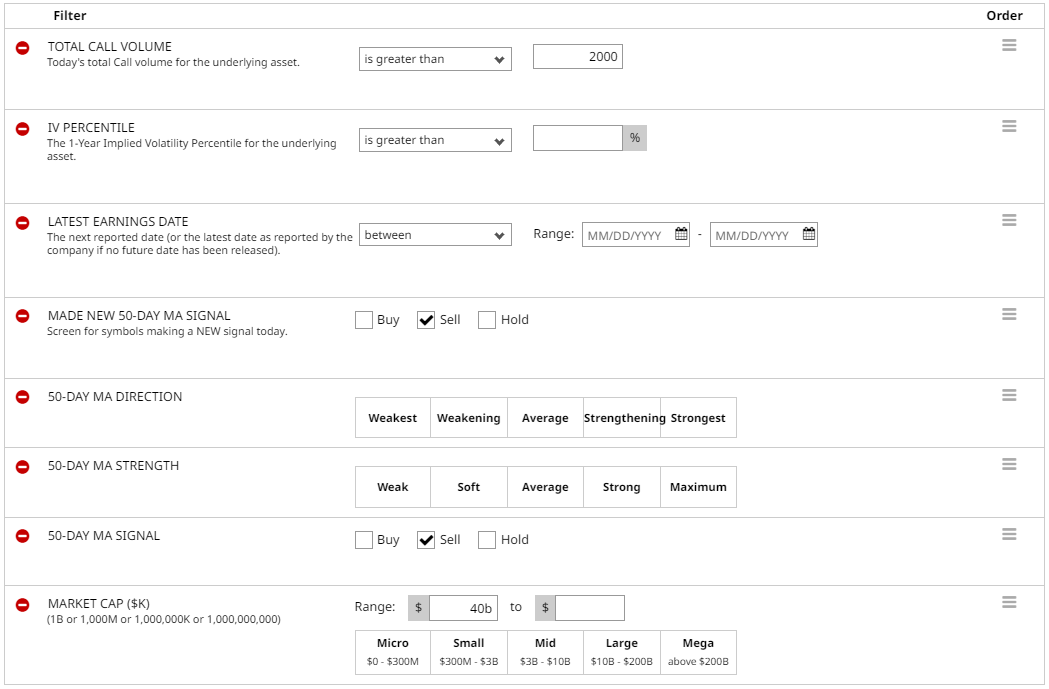
Task: Open Total Call Volume condition dropdown
Action: point(435,59)
